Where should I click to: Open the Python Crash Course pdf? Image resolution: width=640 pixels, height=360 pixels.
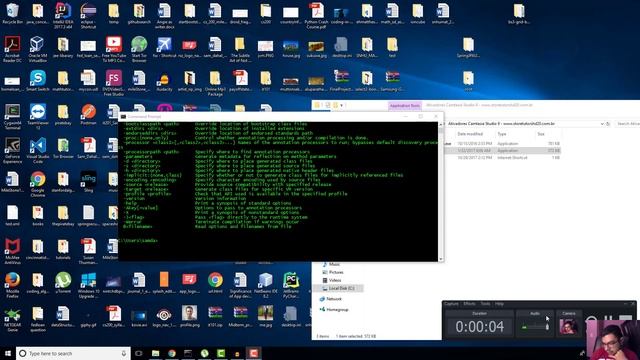316,16
